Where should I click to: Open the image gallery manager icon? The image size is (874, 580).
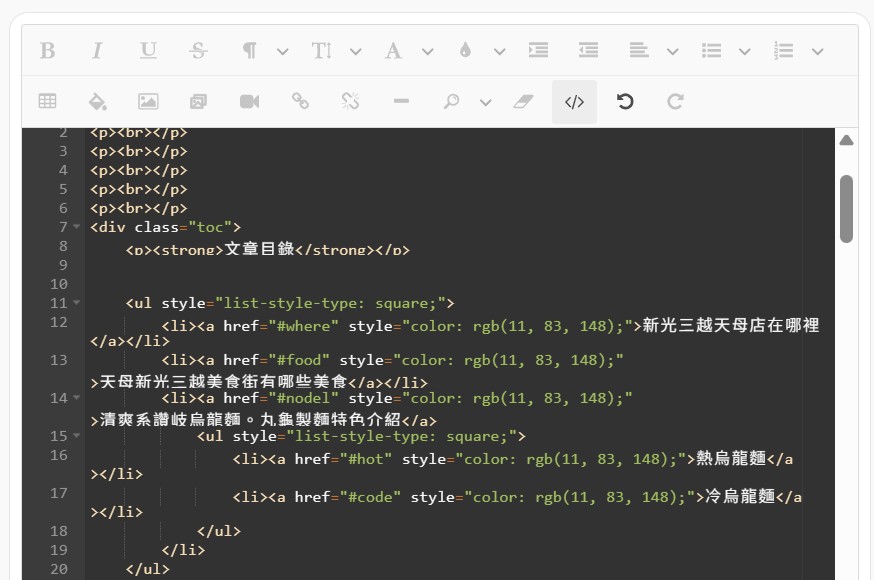[x=198, y=101]
